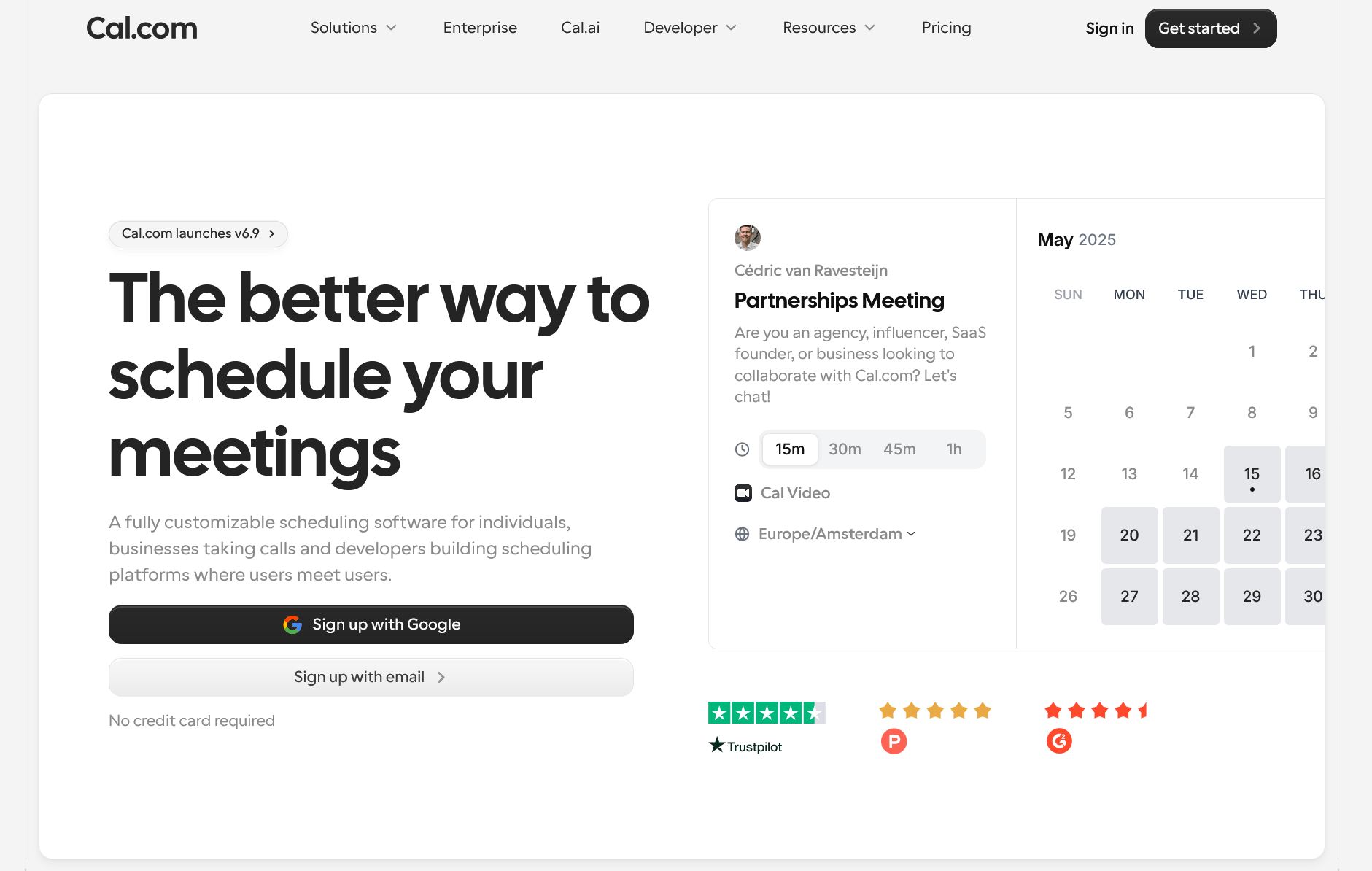The height and width of the screenshot is (871, 1372).
Task: Pick May 21 in the calendar
Action: 1190,535
